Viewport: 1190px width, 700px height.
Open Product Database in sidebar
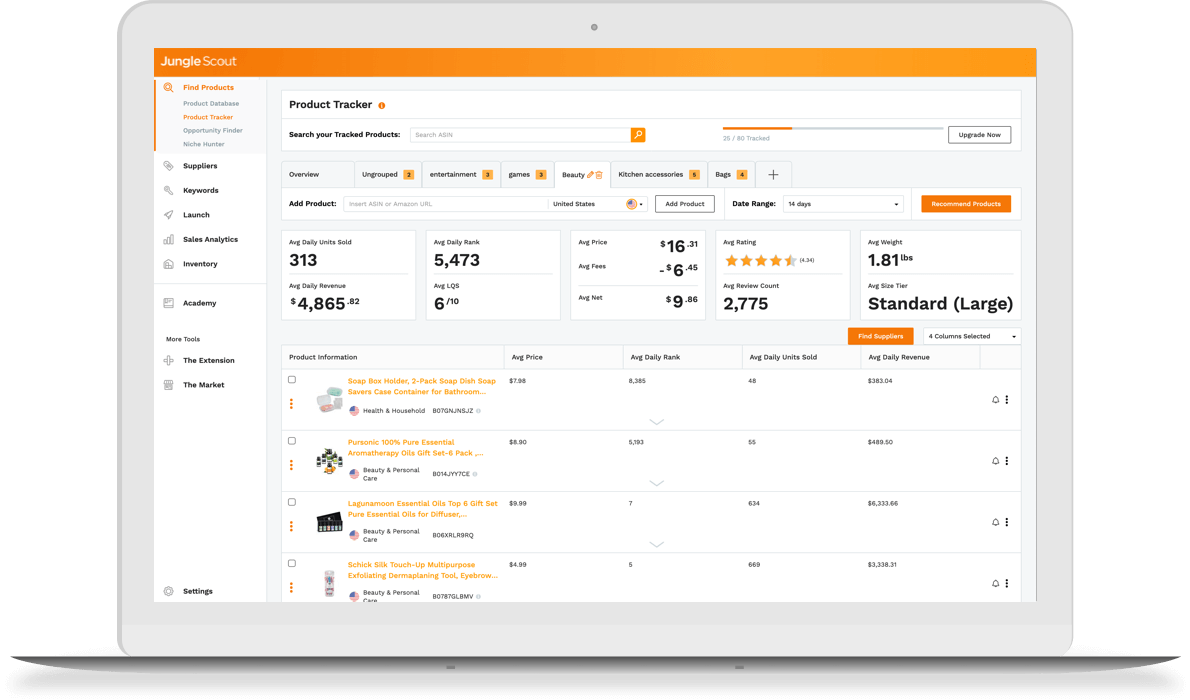(x=211, y=103)
